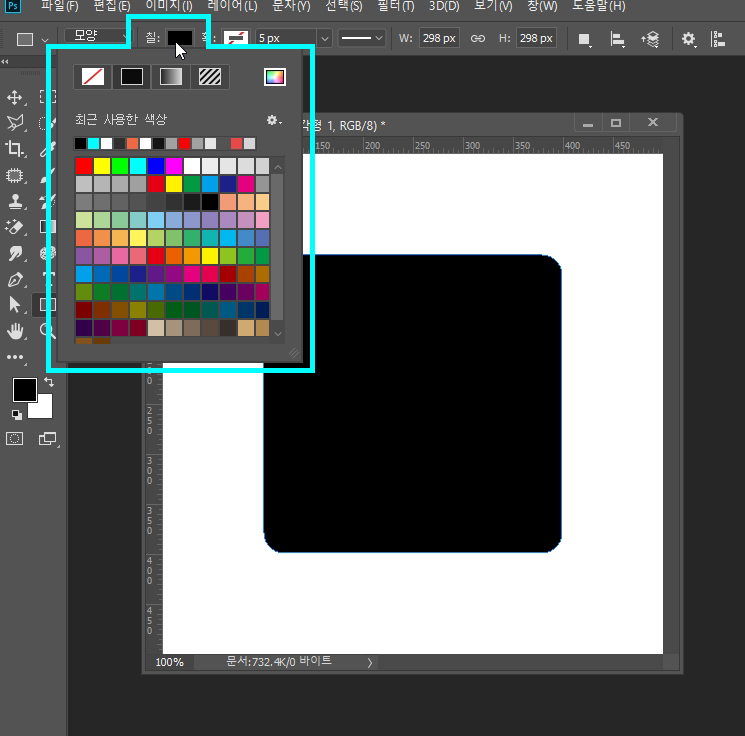The width and height of the screenshot is (745, 736).
Task: Open the gear shape options dropdown
Action: point(688,39)
